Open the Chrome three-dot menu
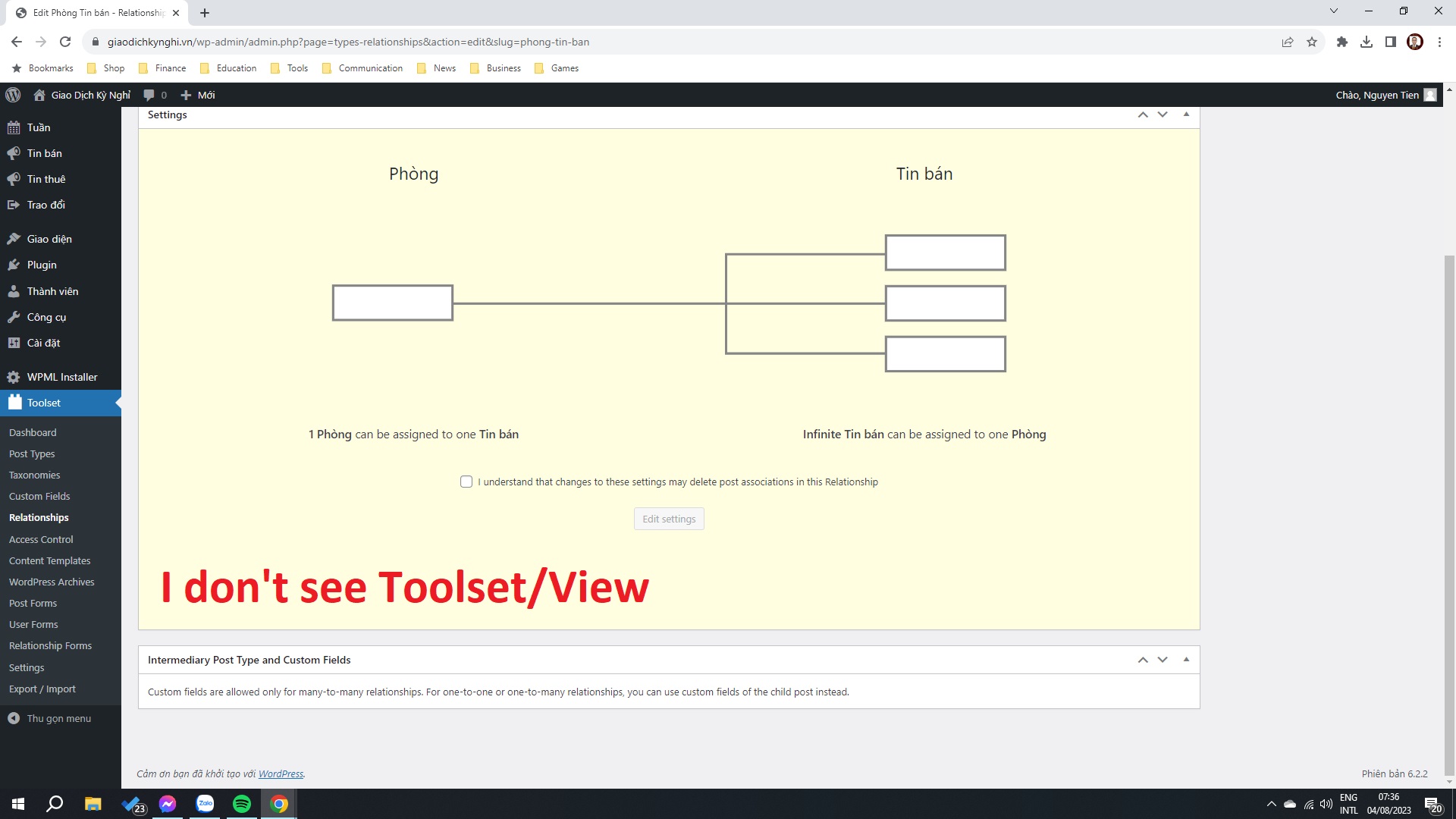This screenshot has width=1456, height=819. click(1439, 42)
